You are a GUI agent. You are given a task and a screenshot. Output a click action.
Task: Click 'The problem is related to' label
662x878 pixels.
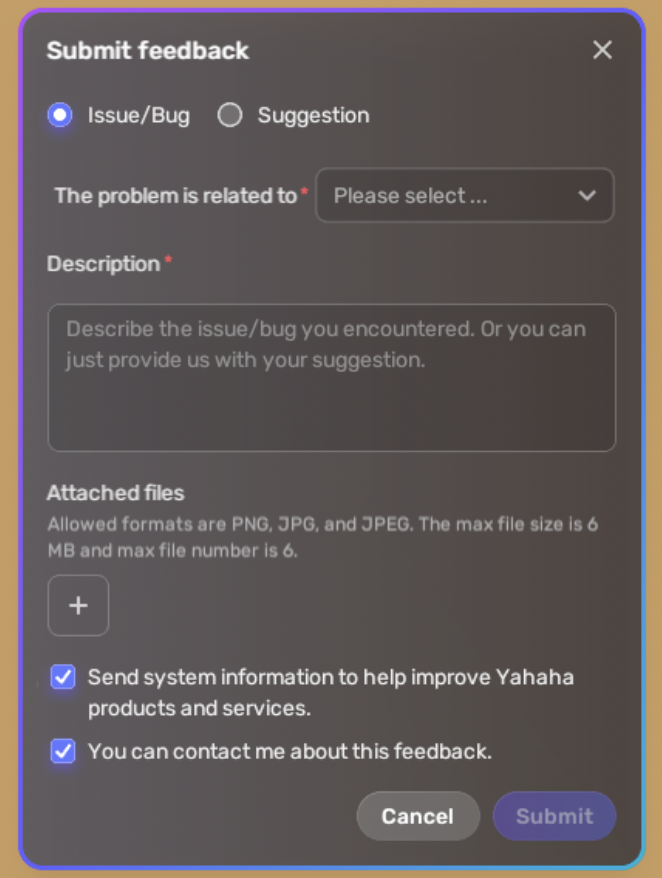pos(175,196)
